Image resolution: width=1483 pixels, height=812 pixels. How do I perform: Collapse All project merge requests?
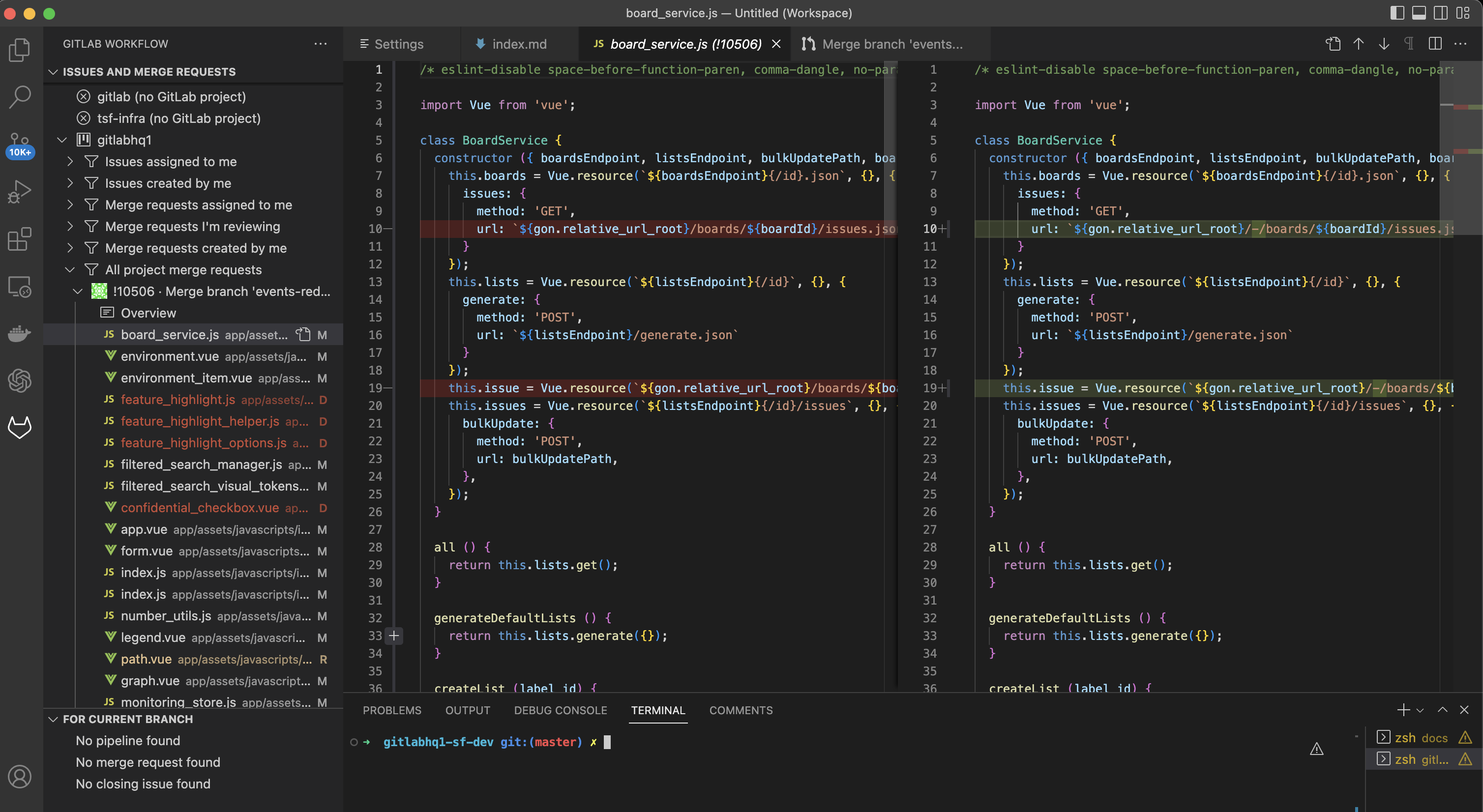tap(70, 269)
